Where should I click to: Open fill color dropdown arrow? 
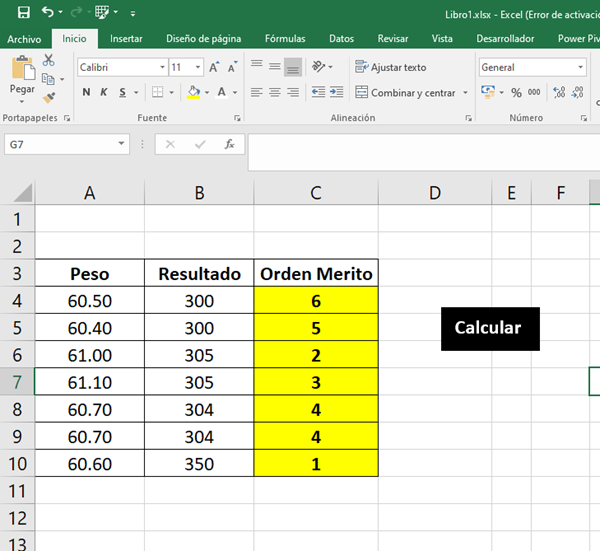pyautogui.click(x=207, y=93)
